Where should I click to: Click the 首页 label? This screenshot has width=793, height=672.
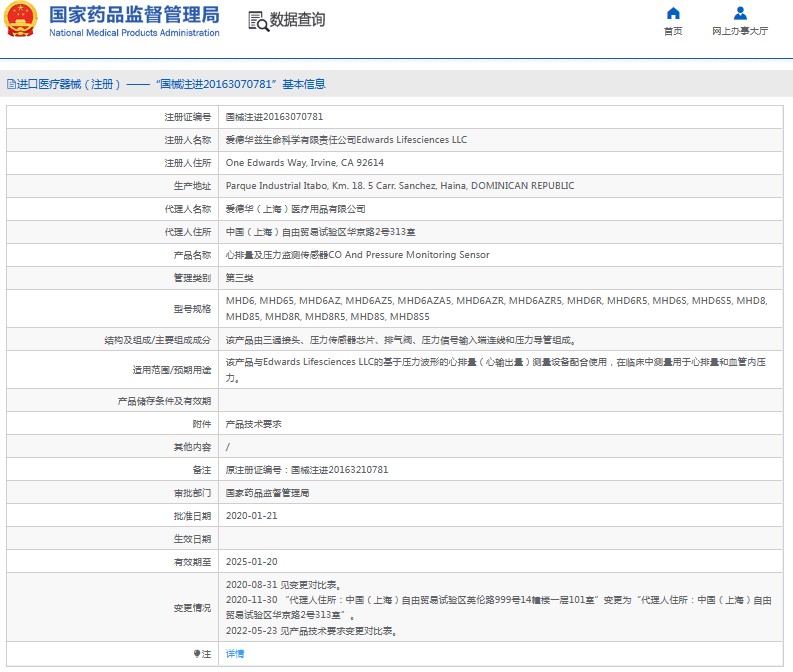click(x=673, y=31)
